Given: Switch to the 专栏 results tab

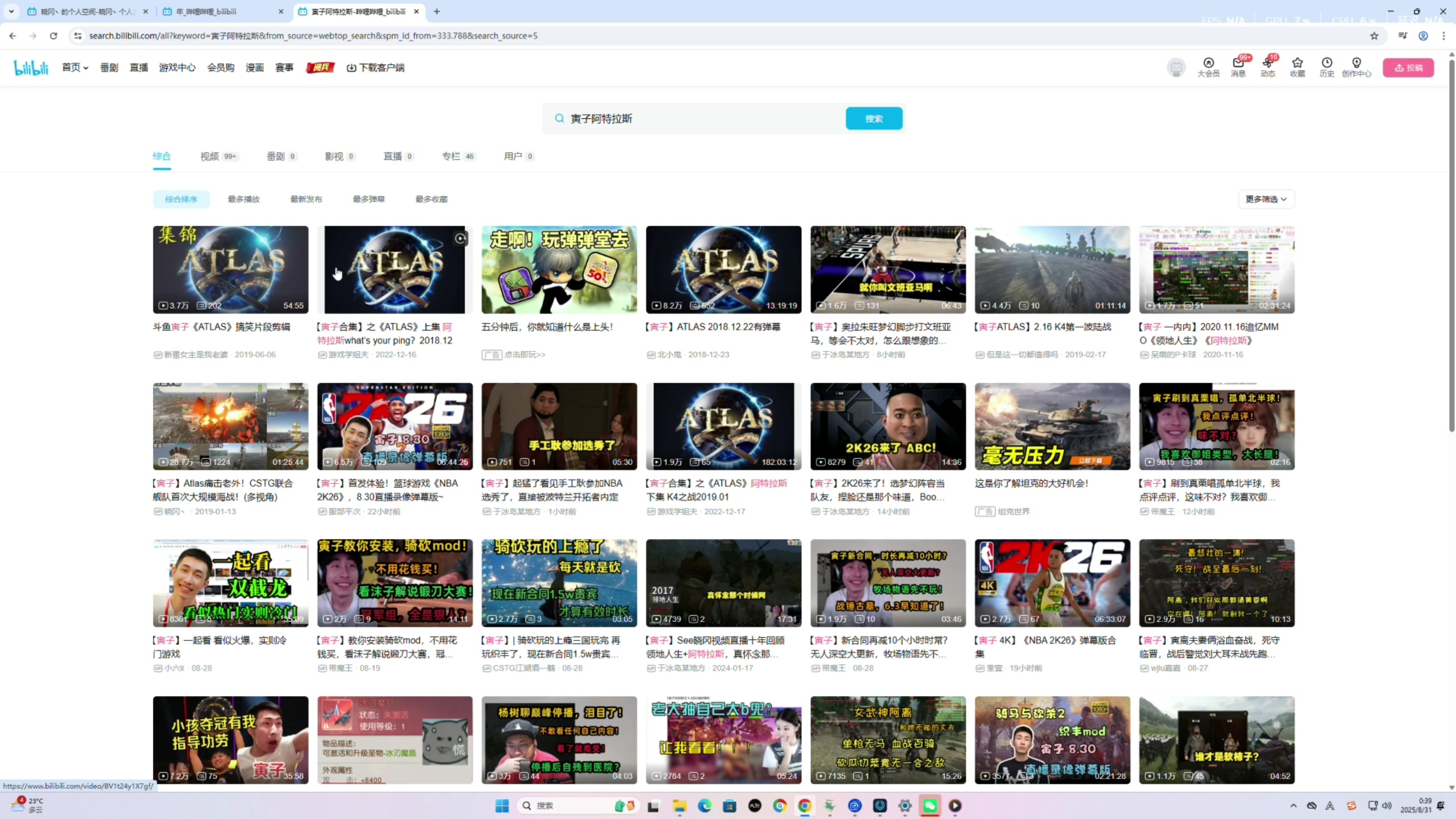Looking at the screenshot, I should point(458,156).
